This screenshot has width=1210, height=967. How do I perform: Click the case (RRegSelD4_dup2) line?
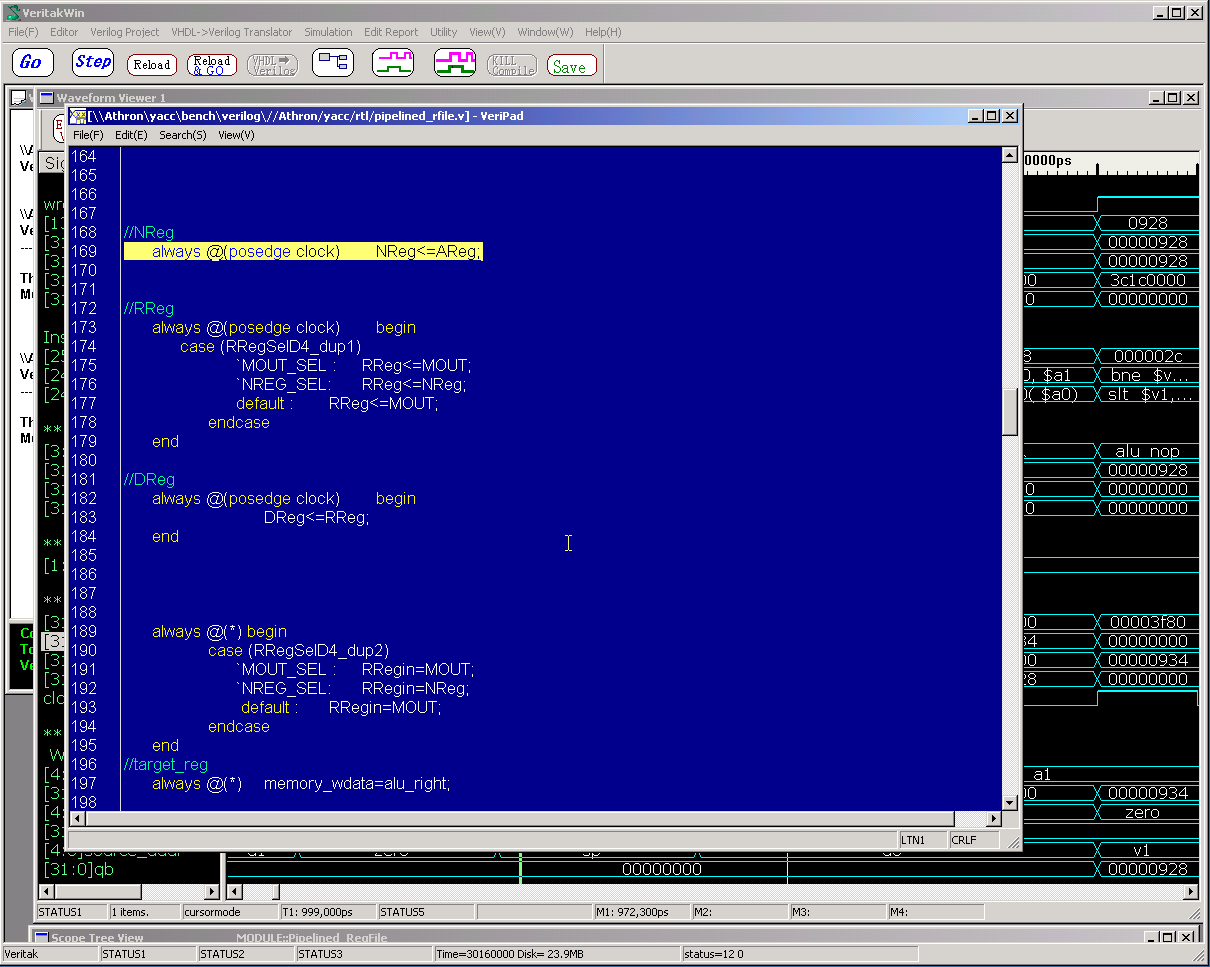coord(298,650)
